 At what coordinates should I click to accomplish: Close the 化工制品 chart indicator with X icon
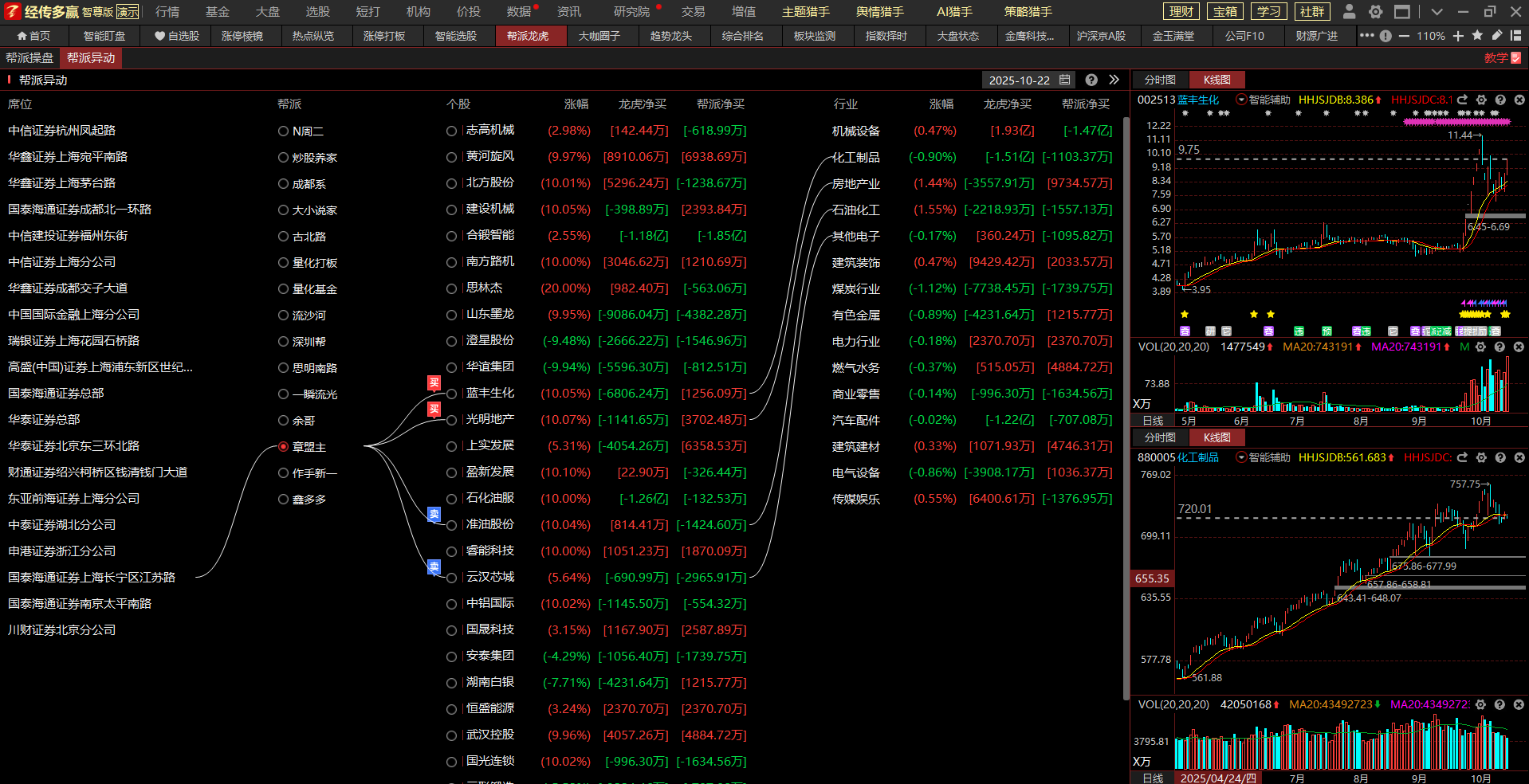(1519, 457)
